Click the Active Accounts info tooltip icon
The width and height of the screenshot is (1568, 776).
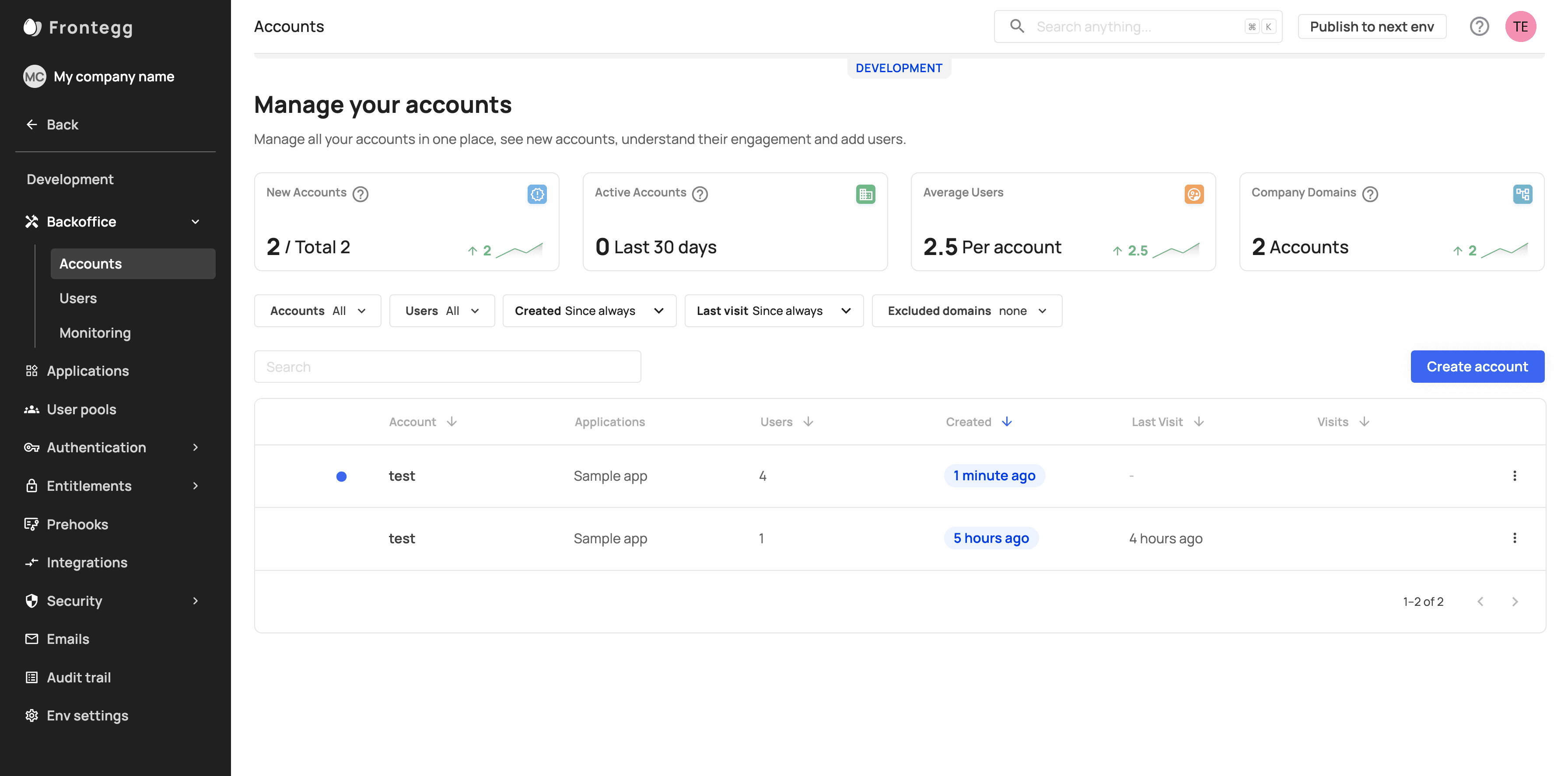[700, 193]
